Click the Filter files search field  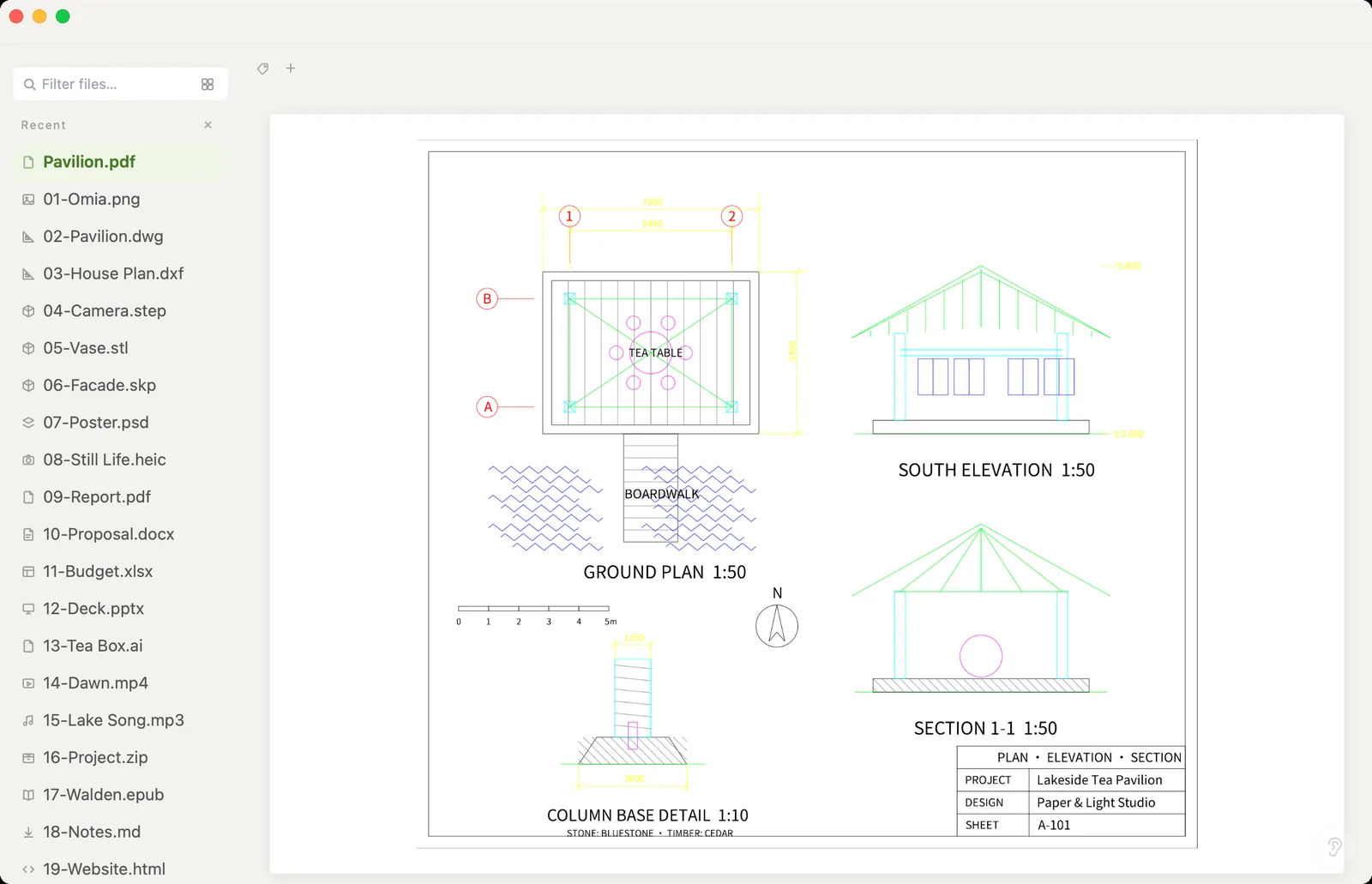click(x=120, y=84)
